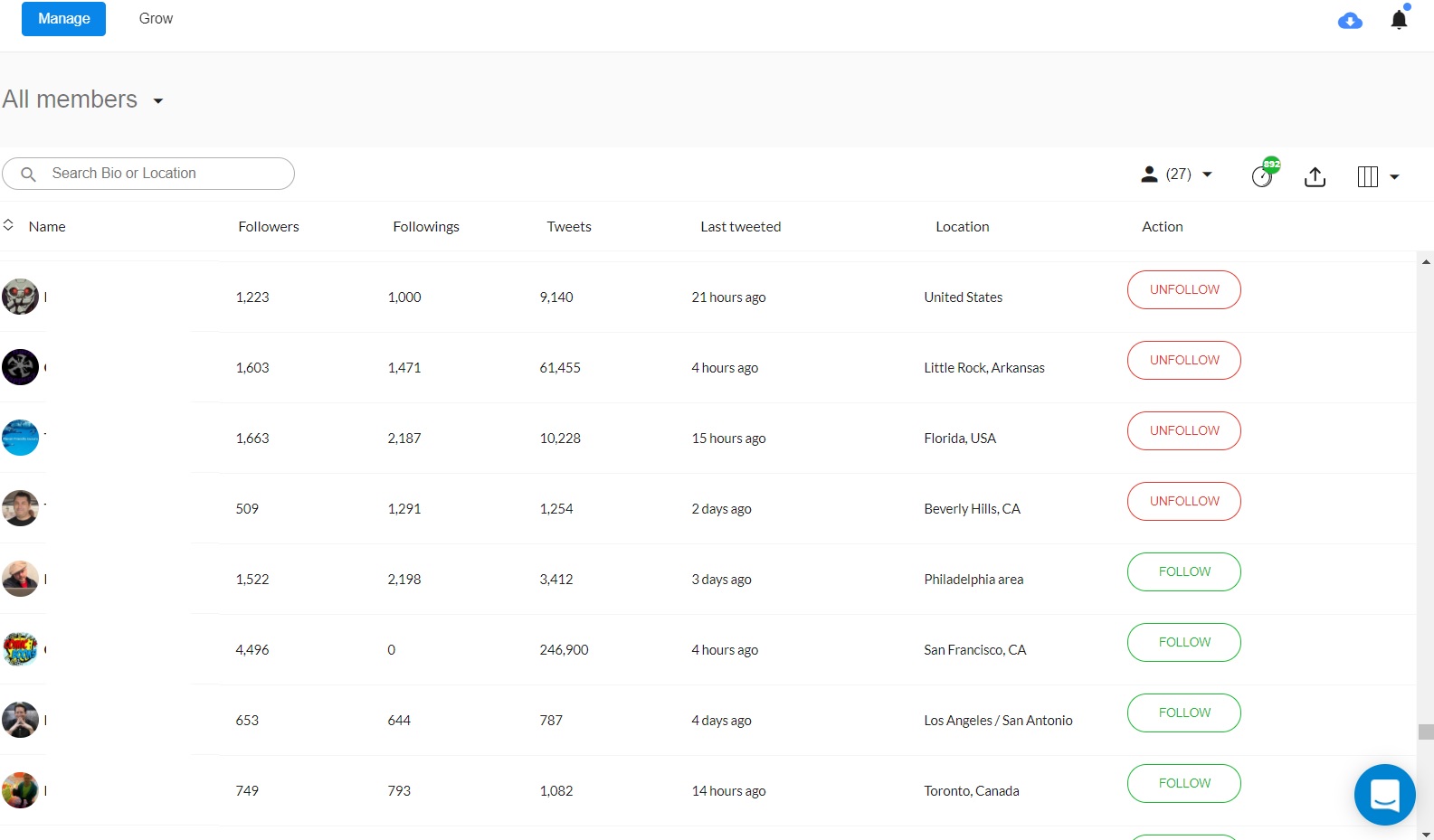Image resolution: width=1434 pixels, height=840 pixels.
Task: Click the magnifier search icon
Action: point(28,174)
